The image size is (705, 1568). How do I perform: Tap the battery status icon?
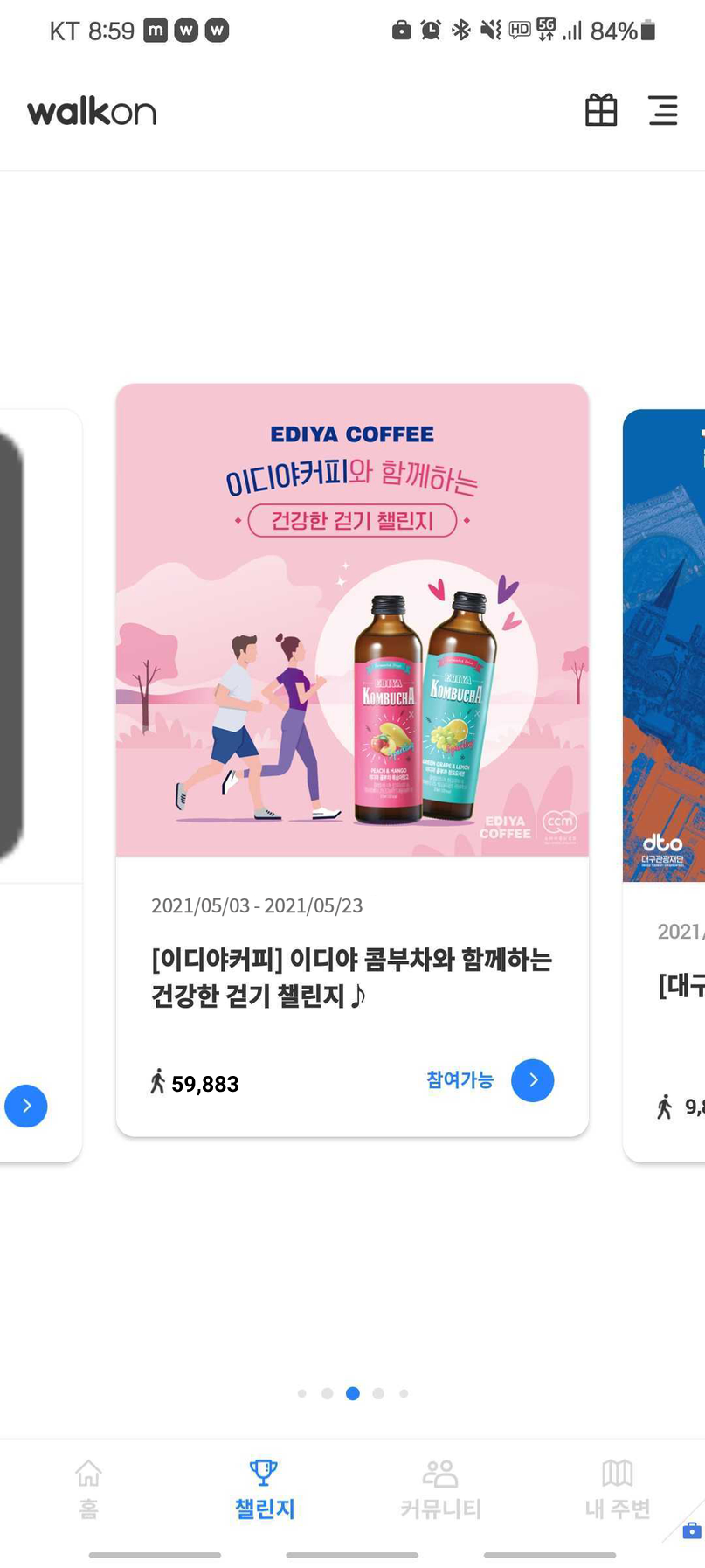647,31
